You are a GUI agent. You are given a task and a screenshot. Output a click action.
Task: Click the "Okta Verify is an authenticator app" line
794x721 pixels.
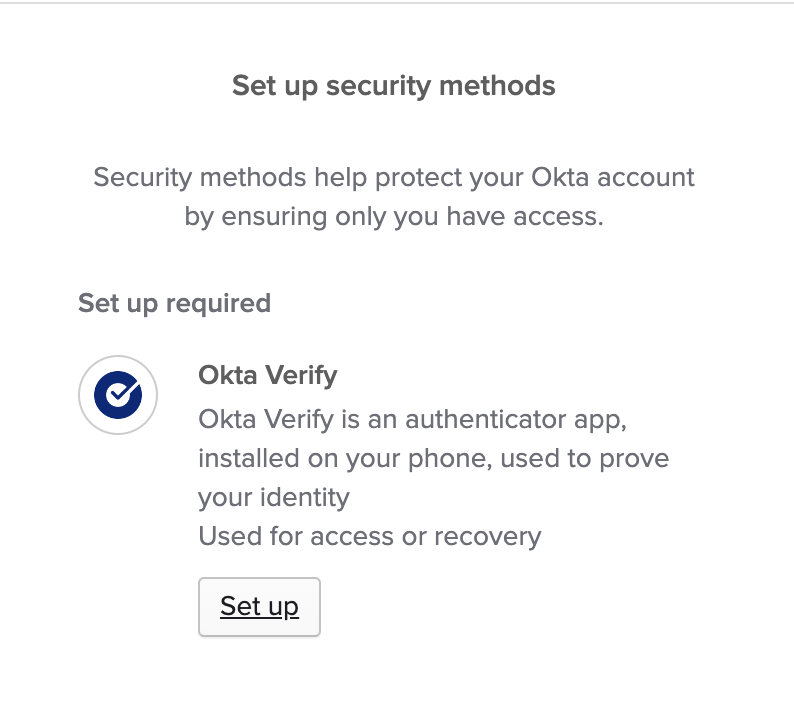(x=412, y=418)
